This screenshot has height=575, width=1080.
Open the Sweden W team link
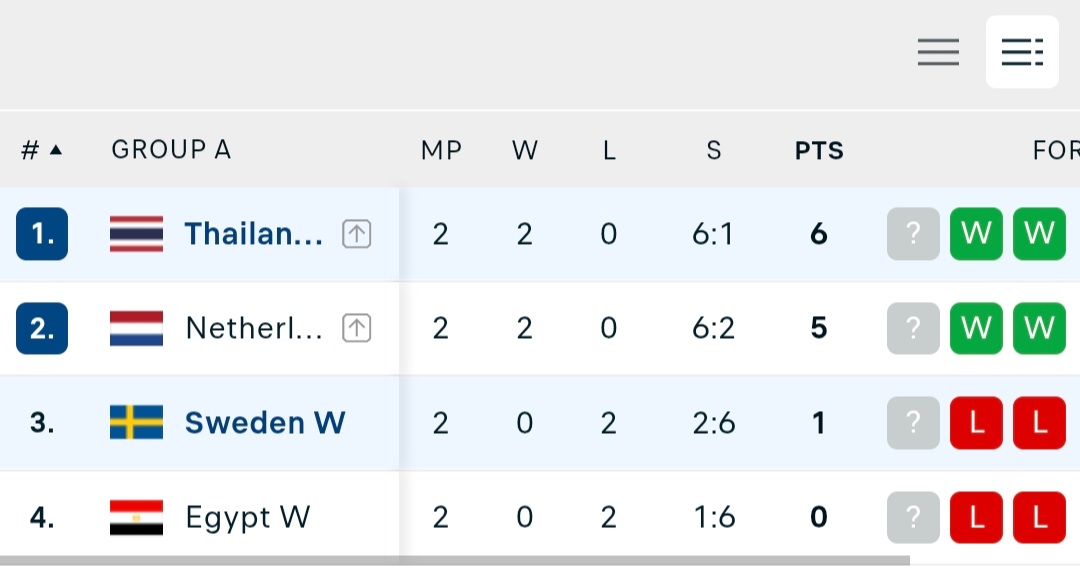click(265, 423)
